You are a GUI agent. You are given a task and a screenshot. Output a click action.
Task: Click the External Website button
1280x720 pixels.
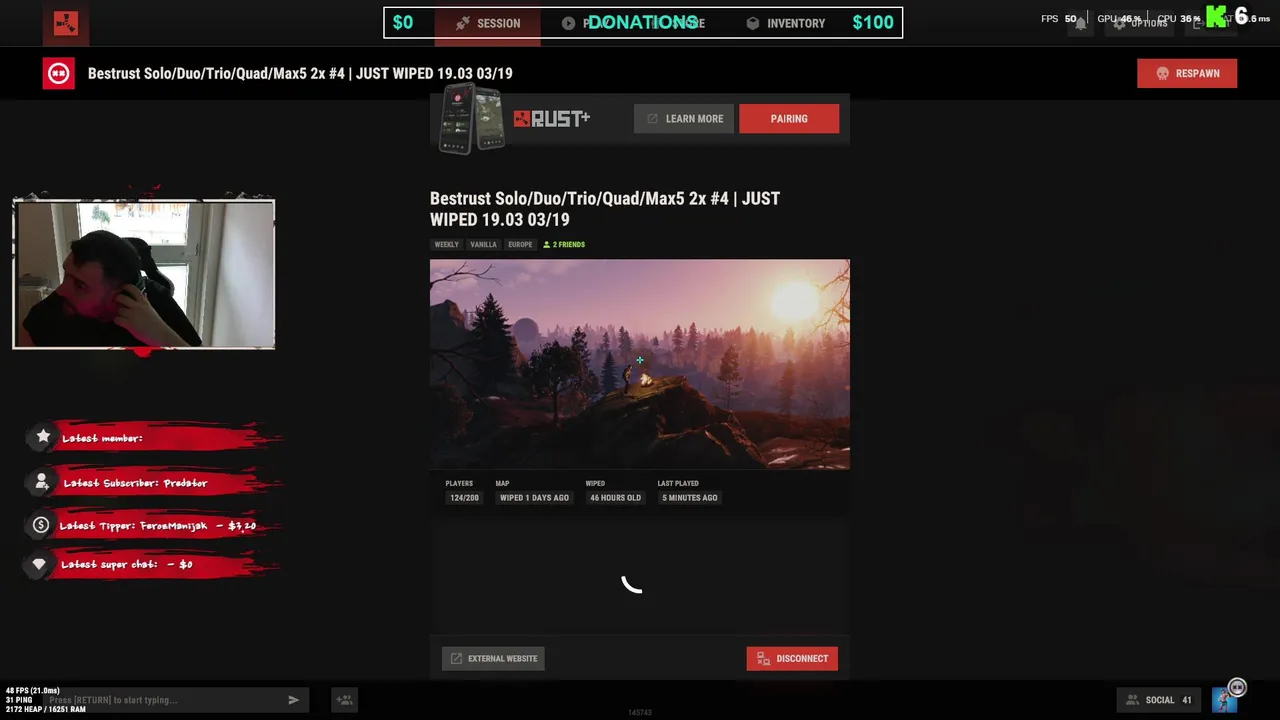[x=493, y=658]
